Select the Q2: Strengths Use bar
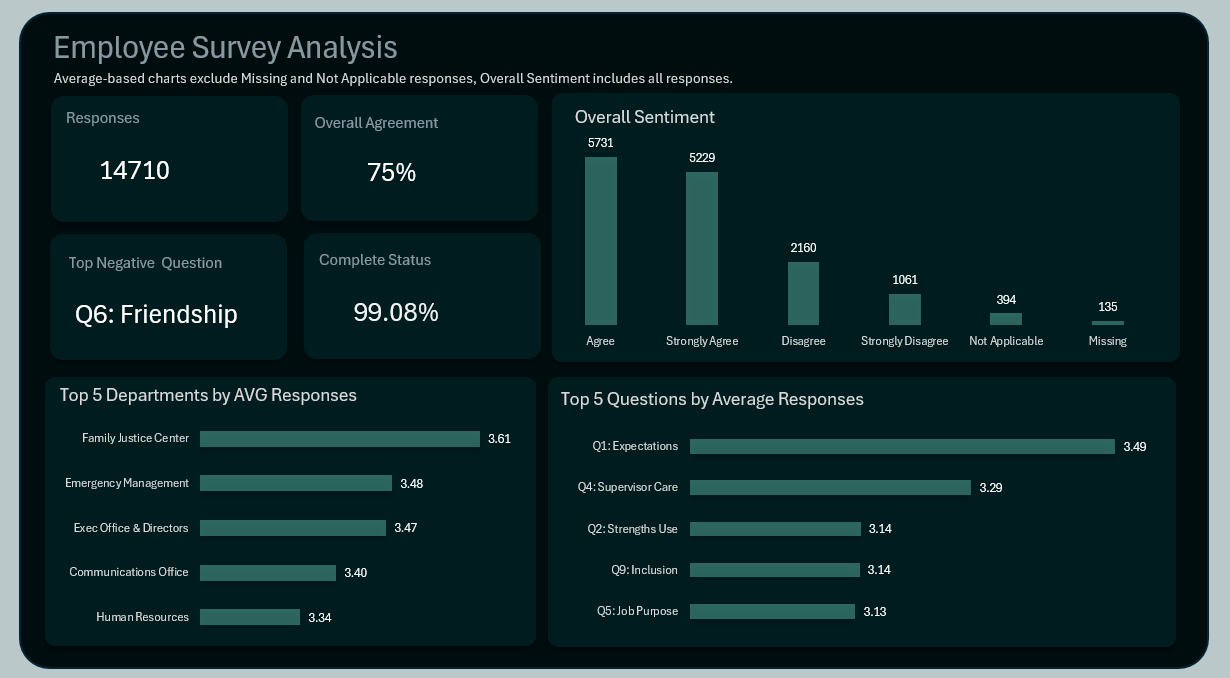 pyautogui.click(x=775, y=529)
